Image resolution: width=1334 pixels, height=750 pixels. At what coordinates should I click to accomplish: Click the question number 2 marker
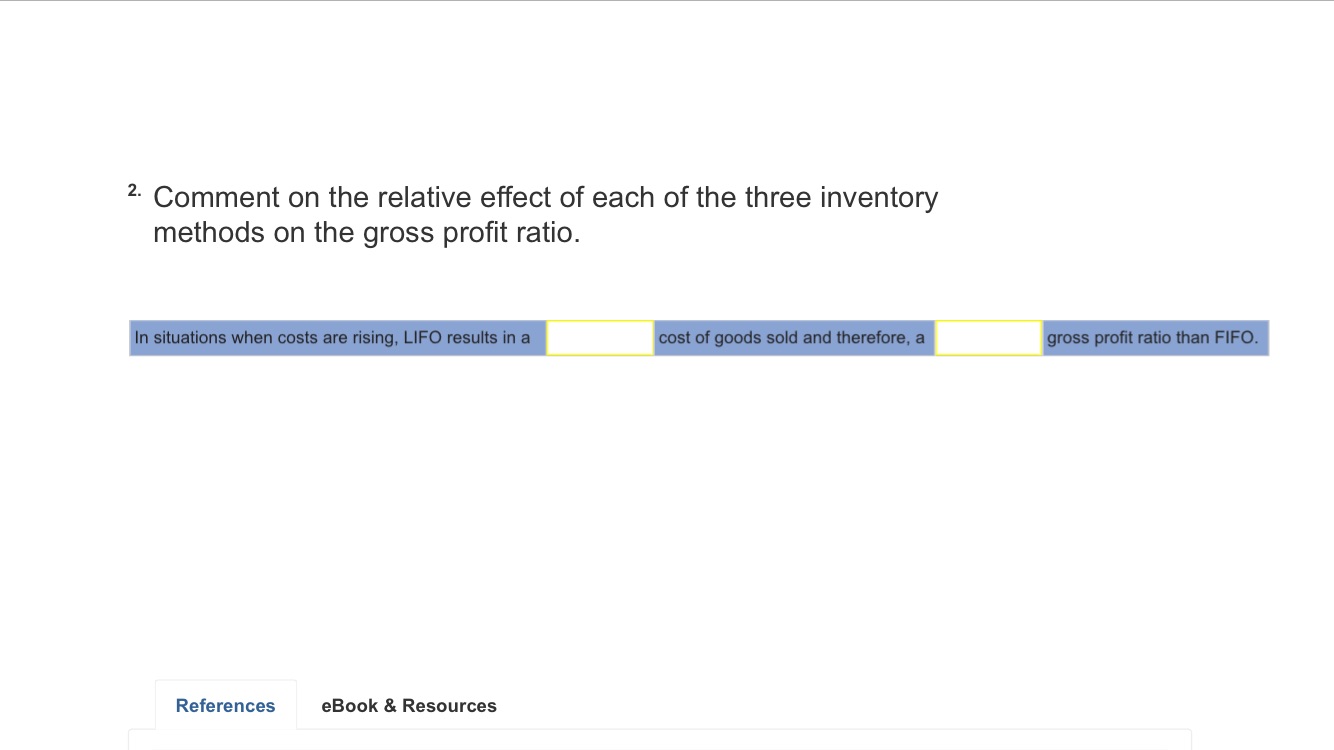(135, 191)
